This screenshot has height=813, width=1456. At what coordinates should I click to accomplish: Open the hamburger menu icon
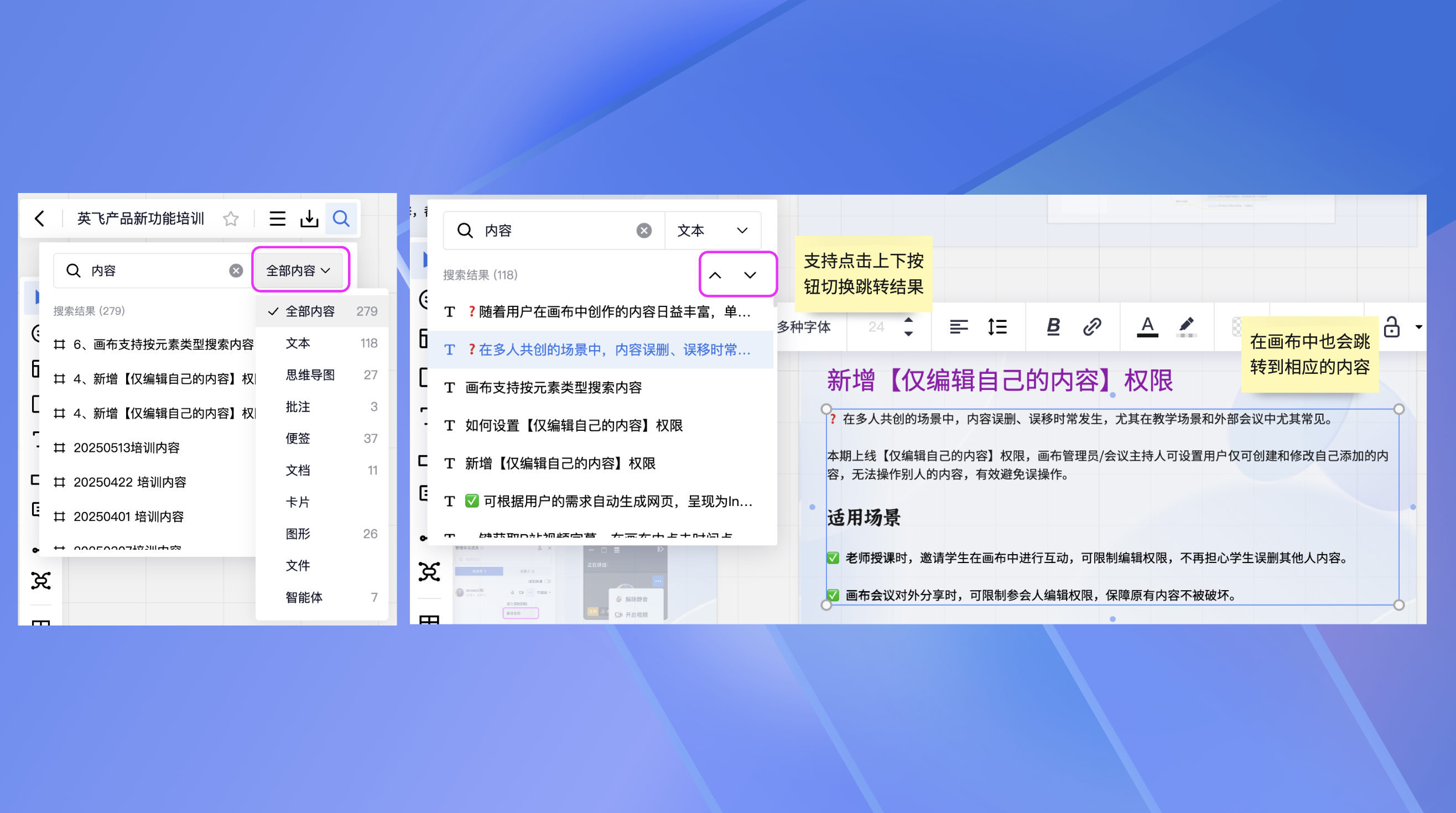pyautogui.click(x=277, y=218)
